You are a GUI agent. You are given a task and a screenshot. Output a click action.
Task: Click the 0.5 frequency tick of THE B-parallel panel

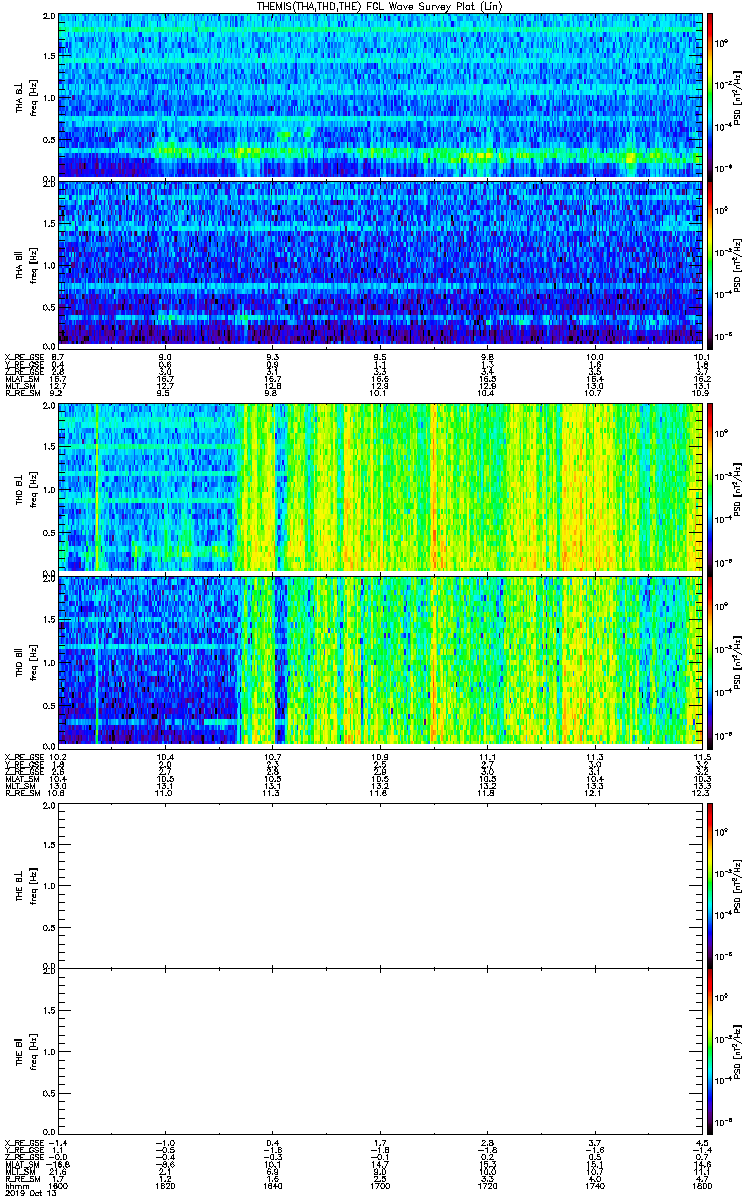[x=48, y=1093]
